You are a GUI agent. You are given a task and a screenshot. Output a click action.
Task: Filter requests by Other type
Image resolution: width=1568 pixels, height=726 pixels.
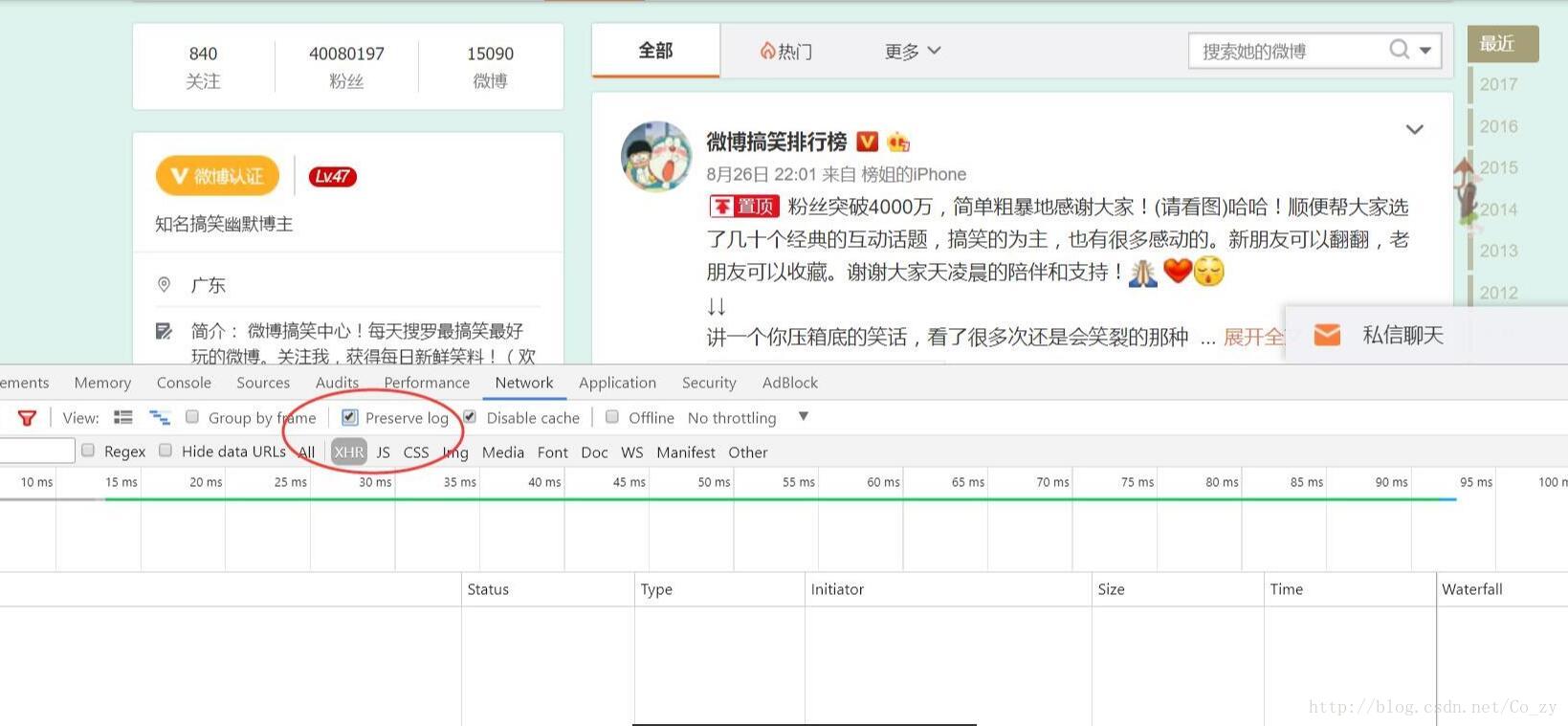click(748, 452)
